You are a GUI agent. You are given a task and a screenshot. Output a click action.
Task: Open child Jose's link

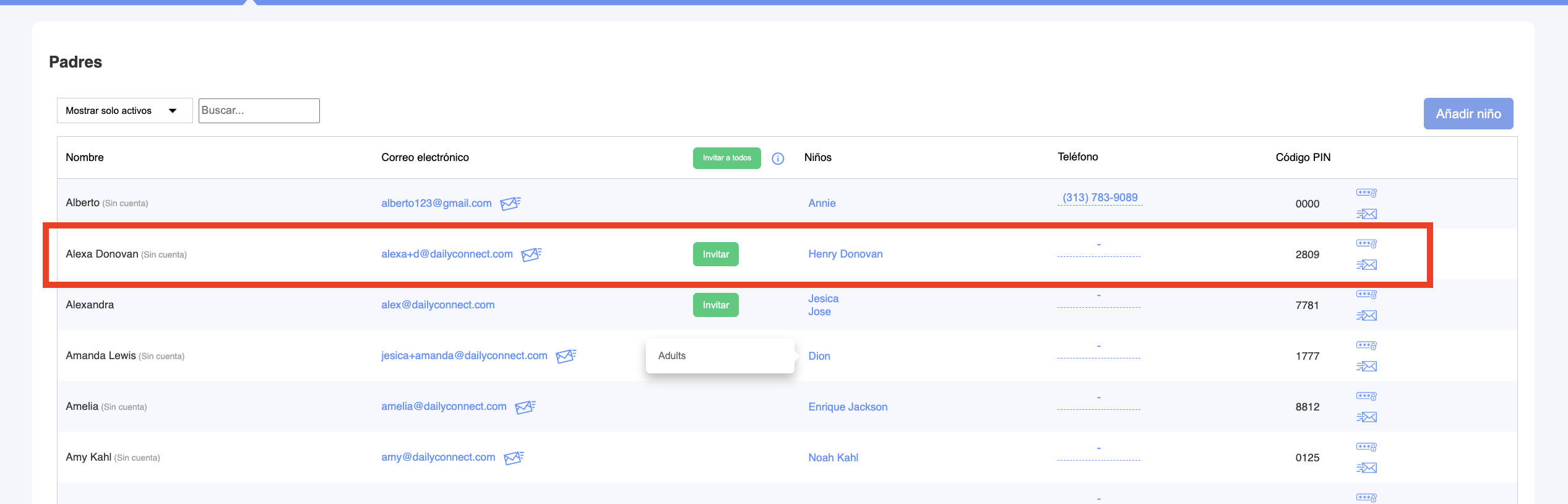pyautogui.click(x=819, y=311)
